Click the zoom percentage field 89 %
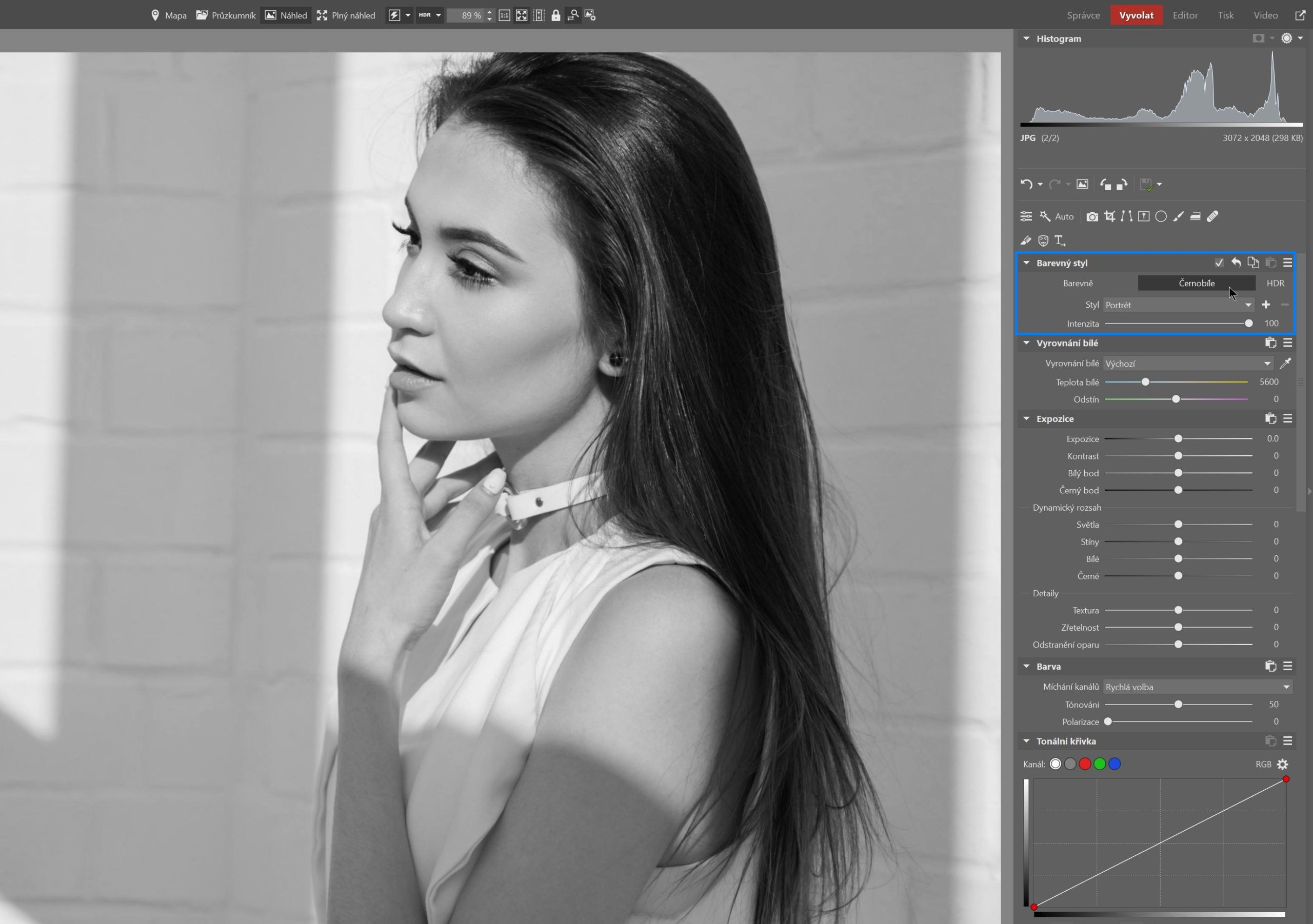Image resolution: width=1313 pixels, height=924 pixels. (466, 15)
